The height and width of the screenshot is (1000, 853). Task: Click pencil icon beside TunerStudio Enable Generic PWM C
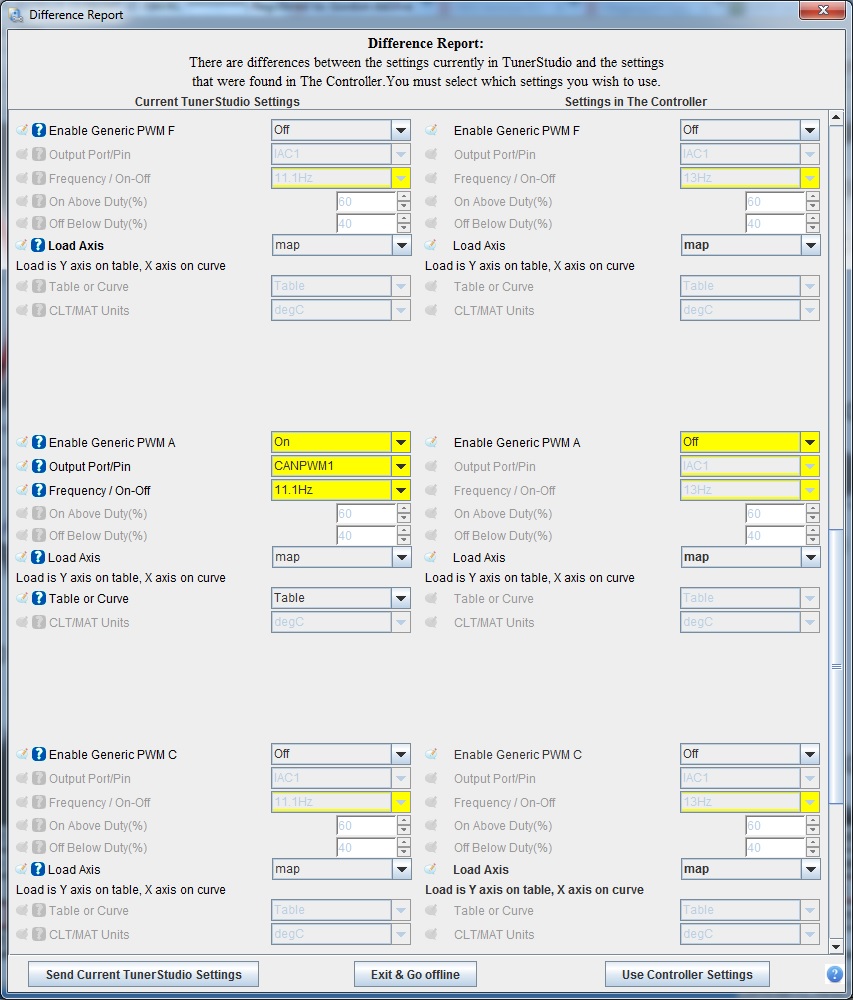22,754
